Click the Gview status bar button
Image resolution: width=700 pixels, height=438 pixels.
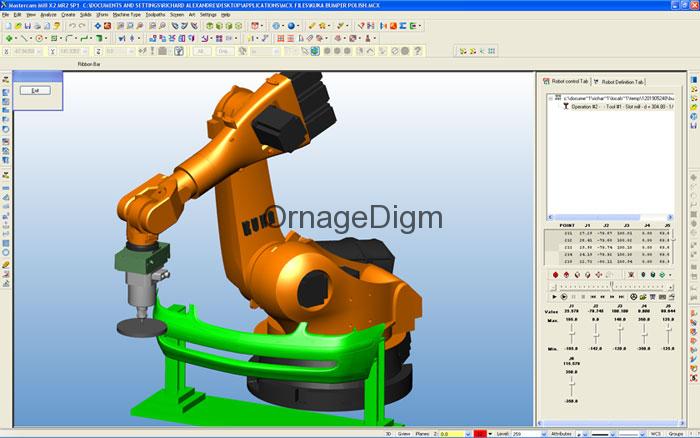[404, 434]
